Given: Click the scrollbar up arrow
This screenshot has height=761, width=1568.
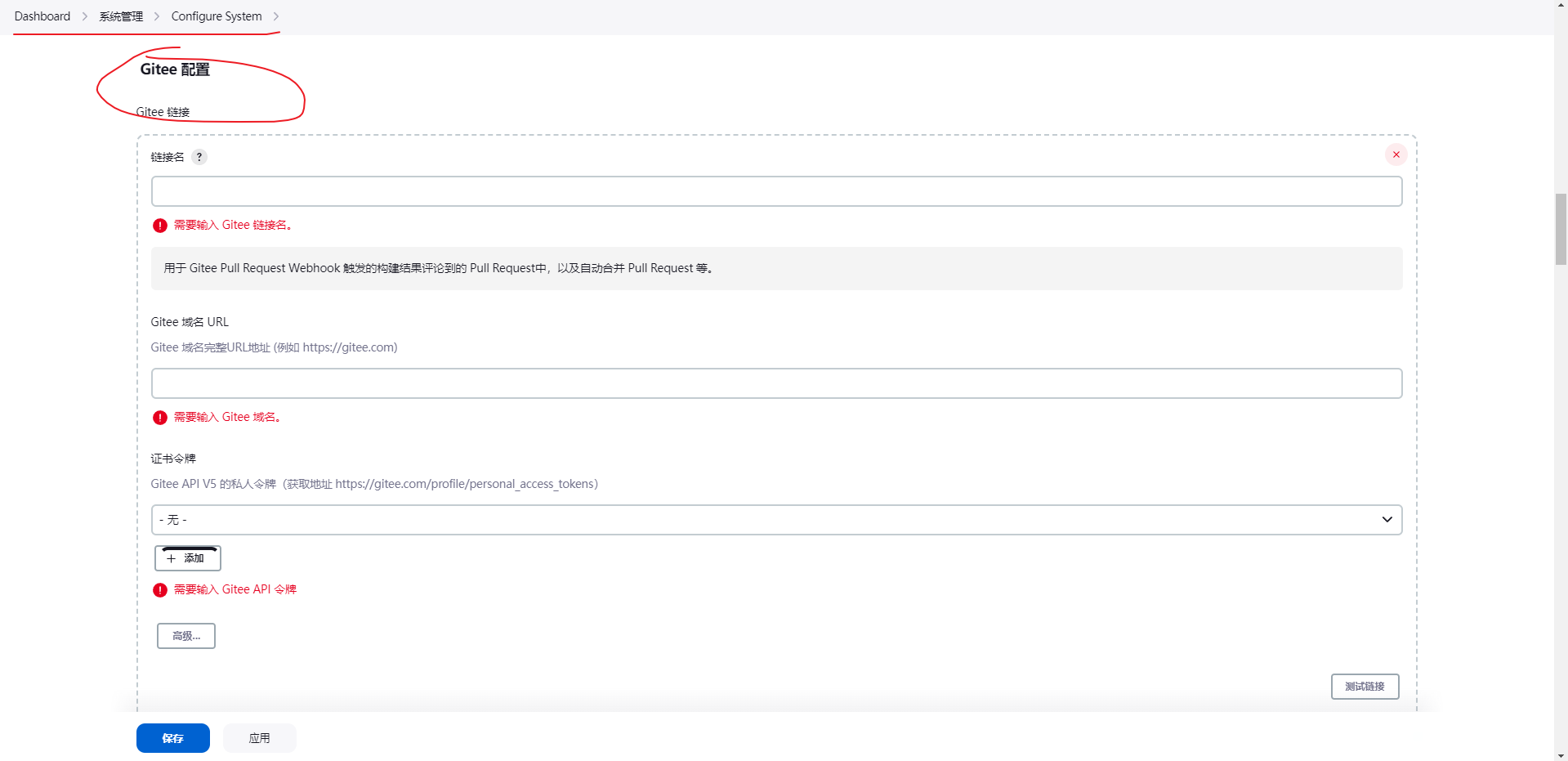Looking at the screenshot, I should [1561, 5].
